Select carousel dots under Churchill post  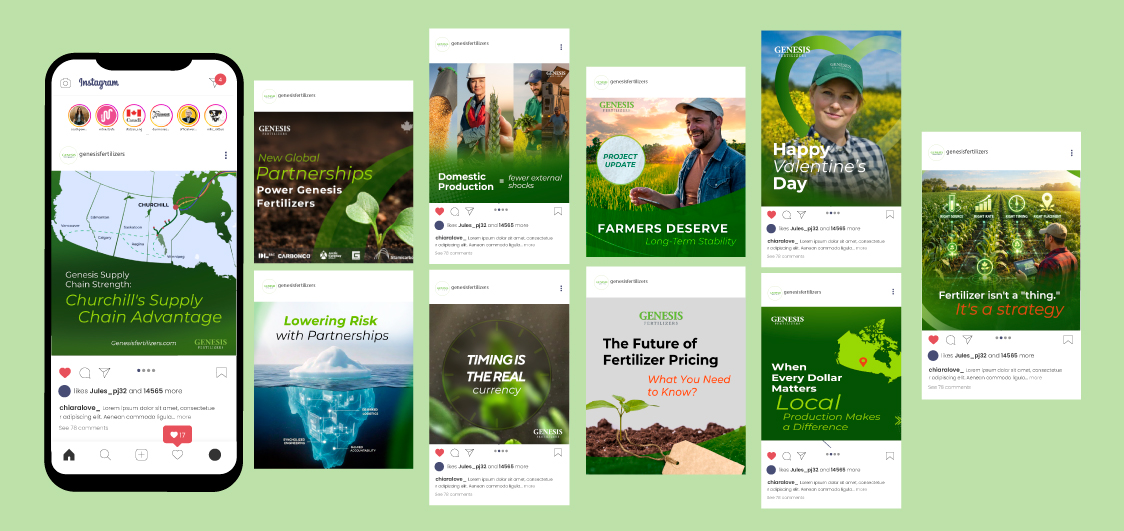click(146, 370)
